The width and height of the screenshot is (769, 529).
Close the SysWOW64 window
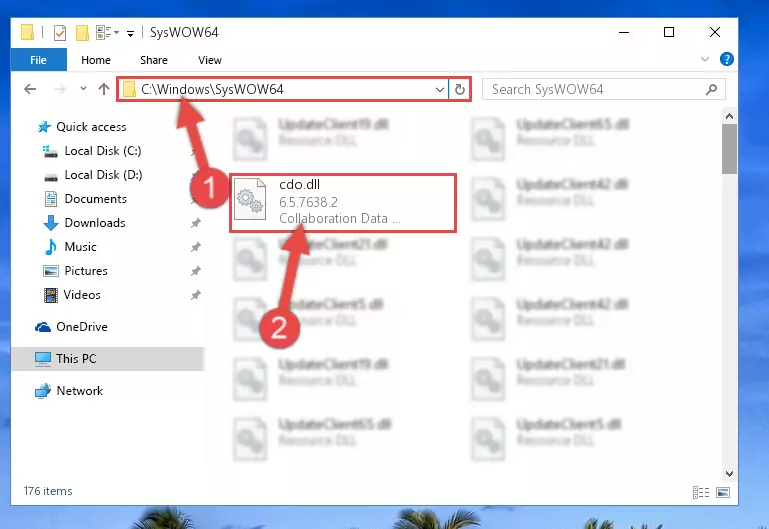pos(715,32)
